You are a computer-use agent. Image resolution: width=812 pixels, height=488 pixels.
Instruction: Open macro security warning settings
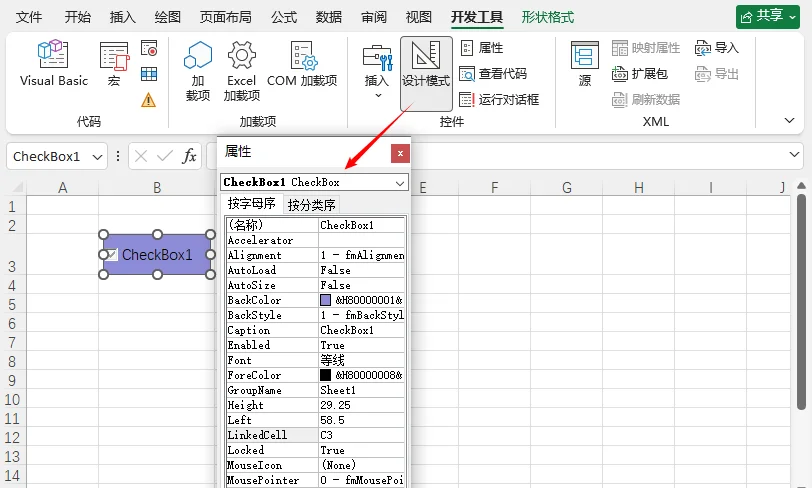click(149, 99)
